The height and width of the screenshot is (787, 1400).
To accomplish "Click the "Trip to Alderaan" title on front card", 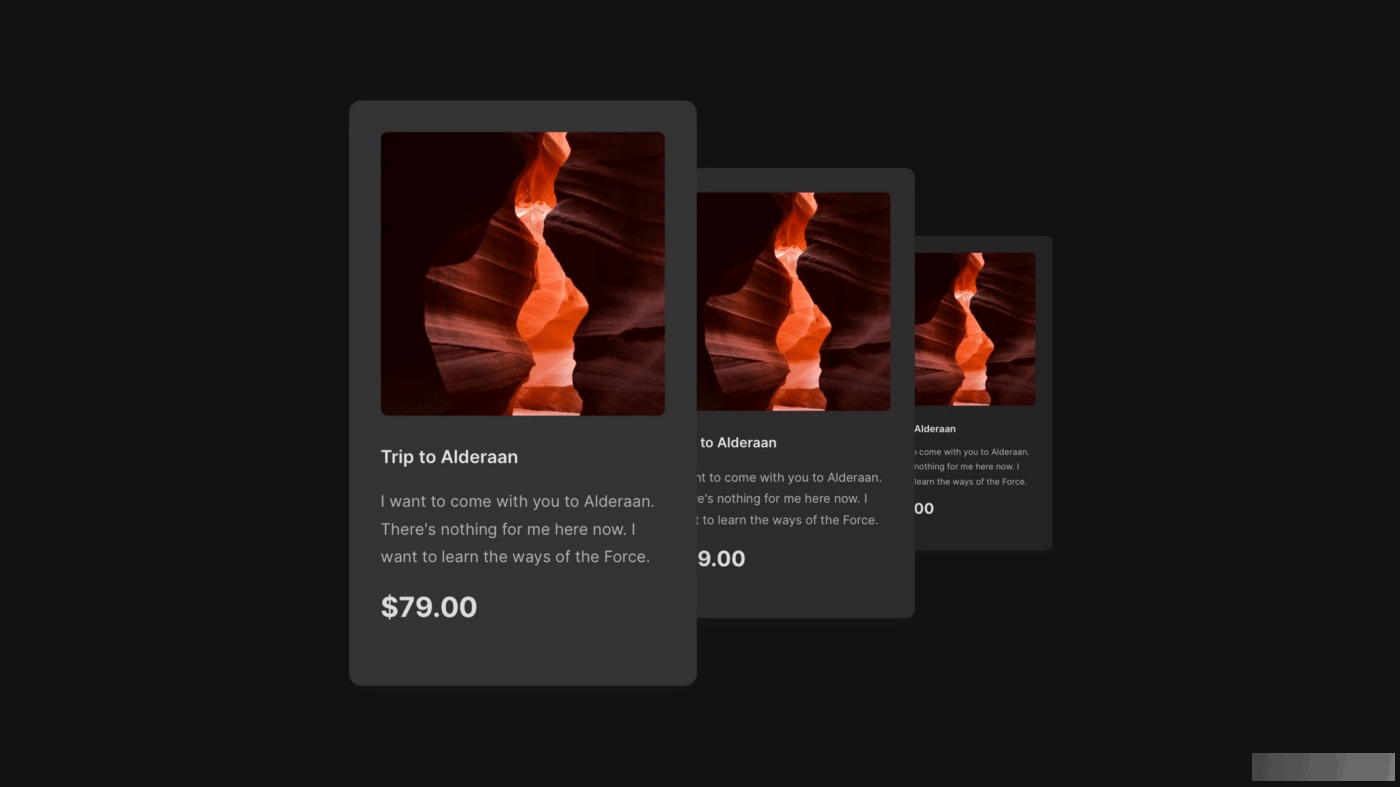I will coord(449,457).
